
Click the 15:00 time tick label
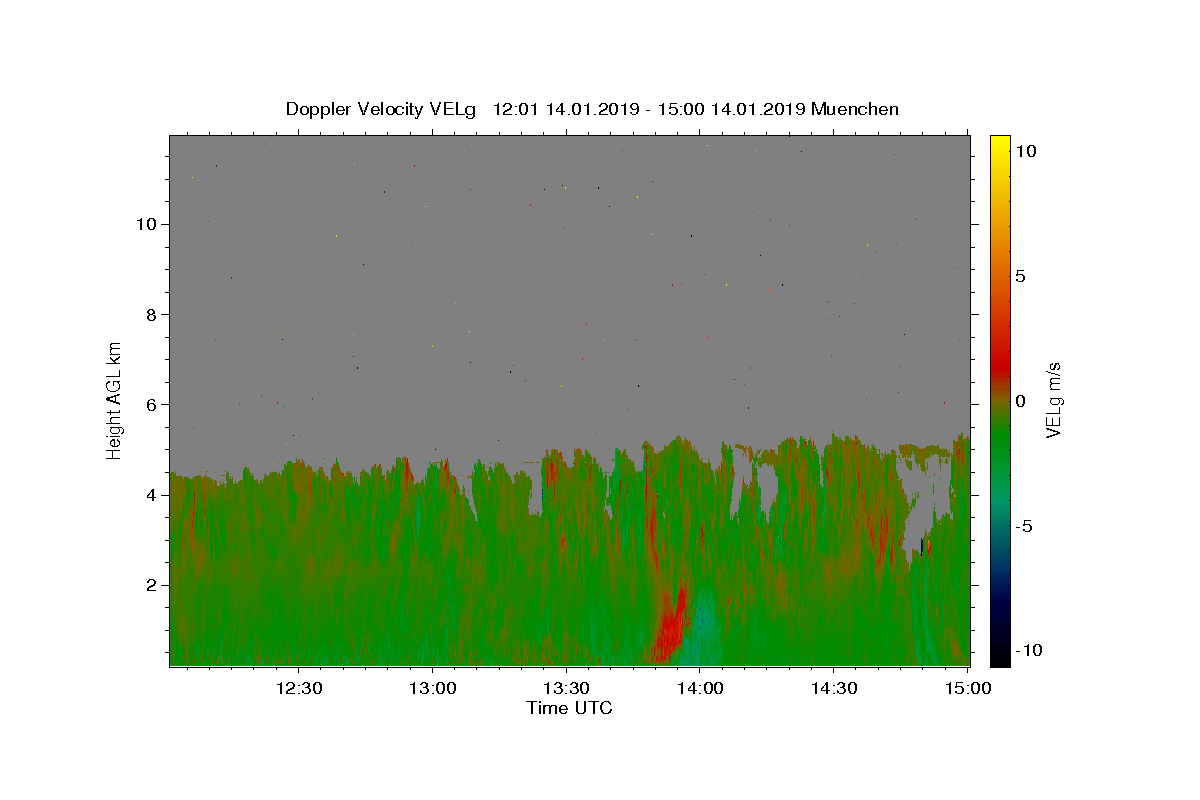tap(966, 688)
